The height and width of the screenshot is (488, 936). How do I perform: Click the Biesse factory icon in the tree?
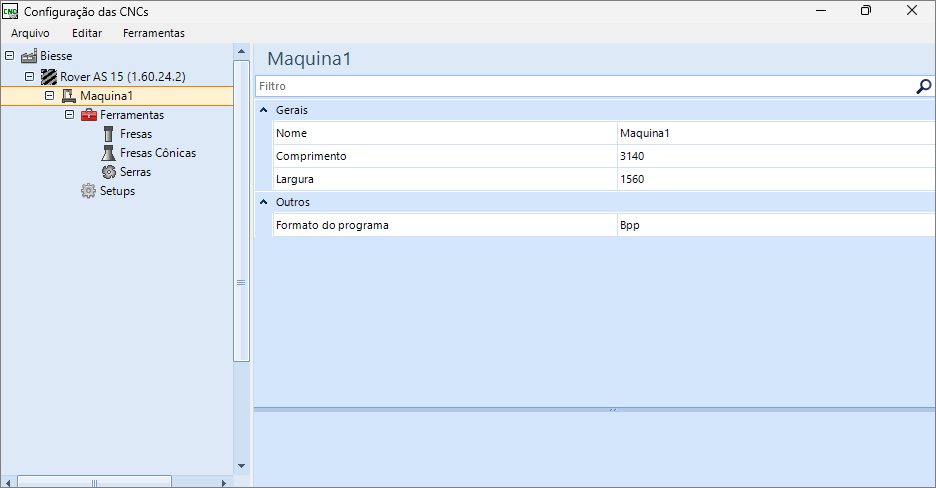29,56
